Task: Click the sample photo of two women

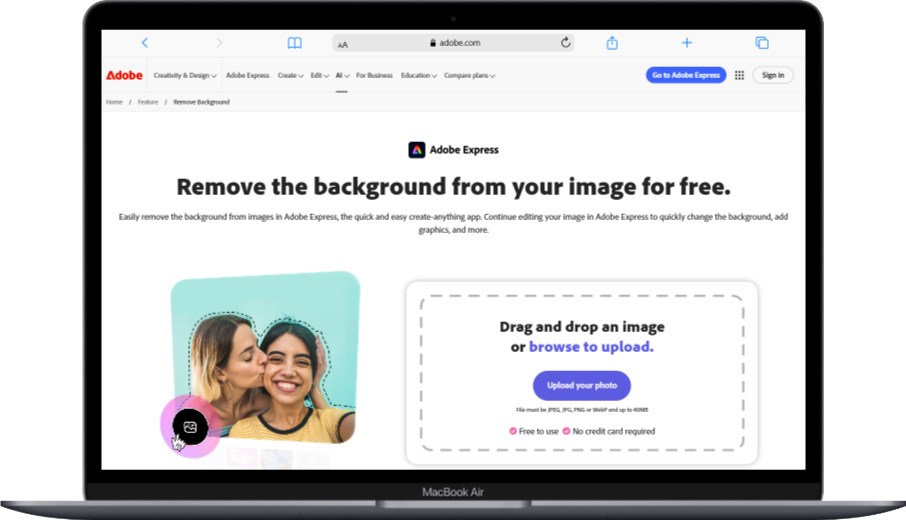Action: click(266, 358)
